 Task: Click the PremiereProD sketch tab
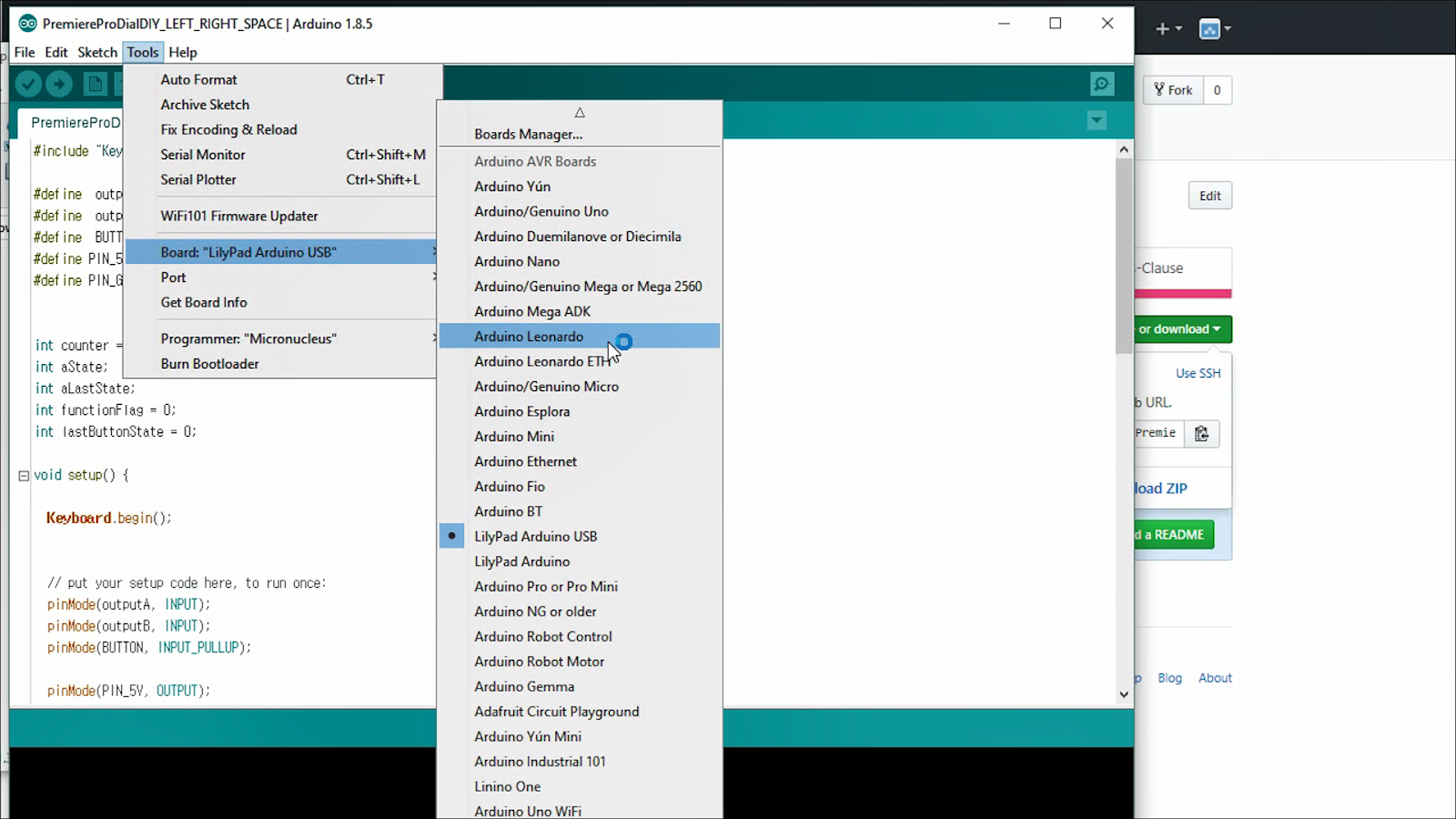click(x=71, y=123)
